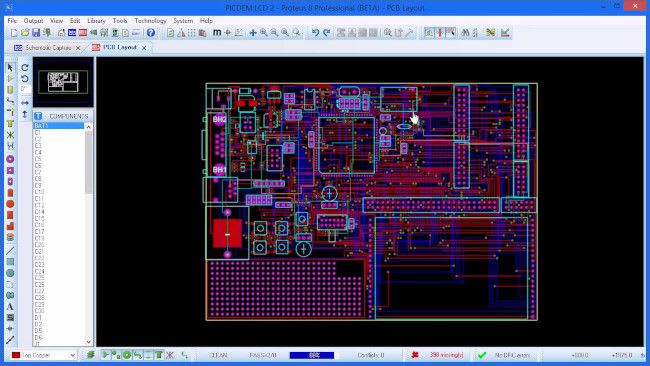Screen dimensions: 650x366
Task: Click the rotate clockwise icon
Action: point(25,67)
